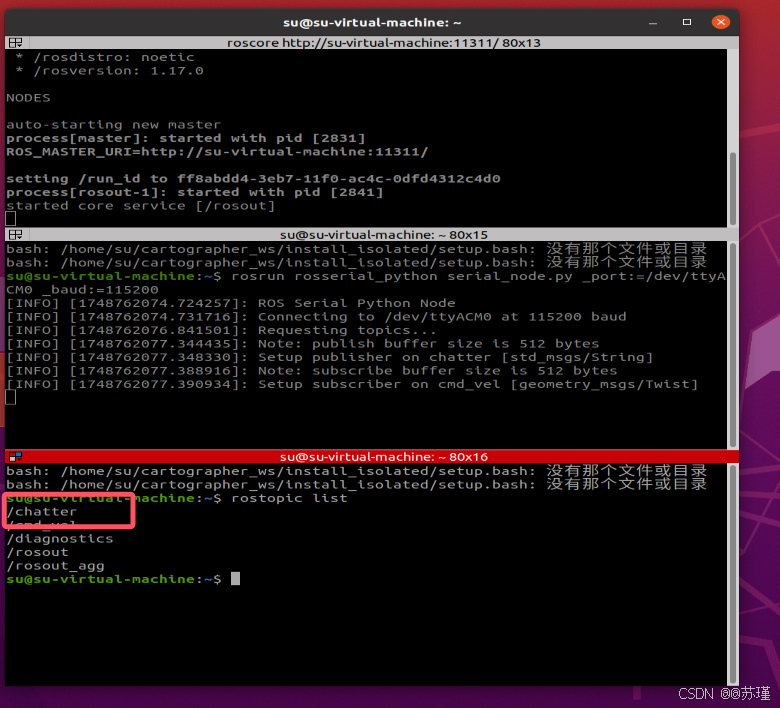Click the /chatter topic

tap(42, 511)
